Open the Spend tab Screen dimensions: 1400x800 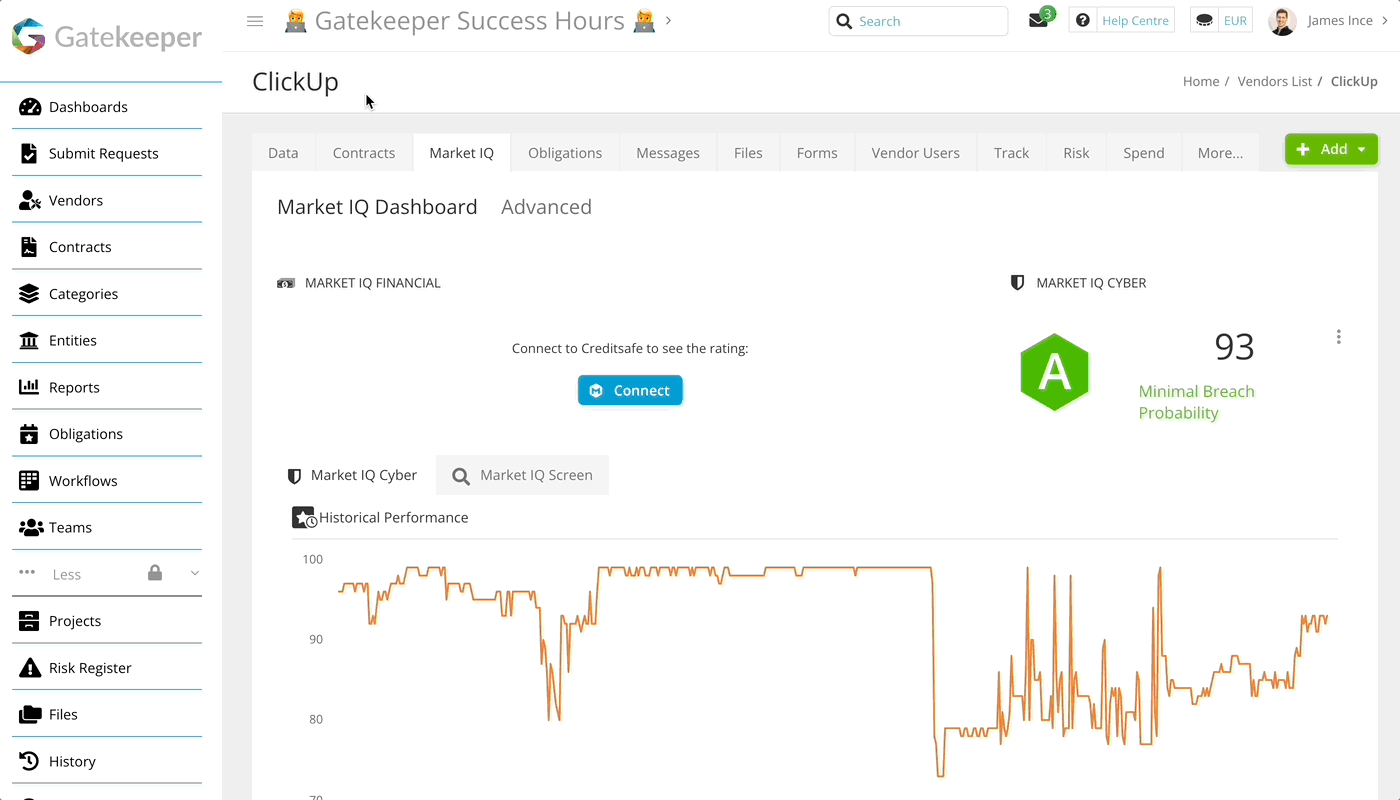pos(1143,152)
